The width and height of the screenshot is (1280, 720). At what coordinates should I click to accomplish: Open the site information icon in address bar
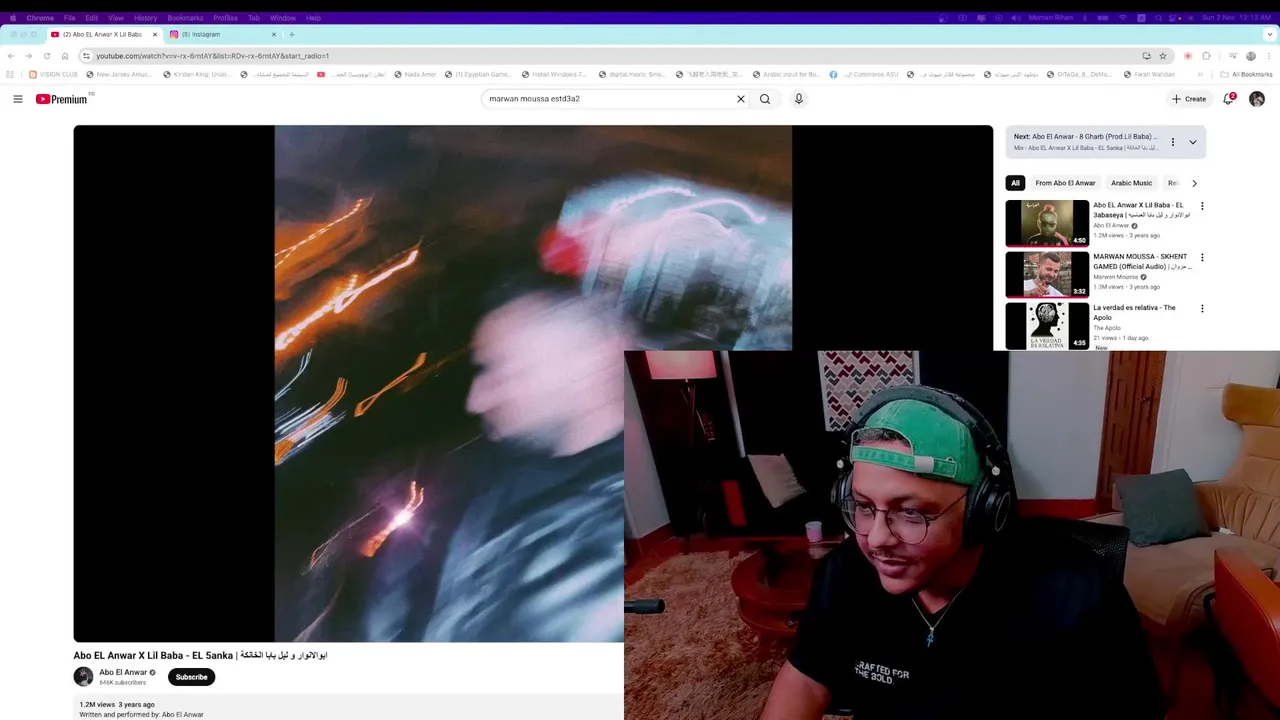click(x=86, y=56)
